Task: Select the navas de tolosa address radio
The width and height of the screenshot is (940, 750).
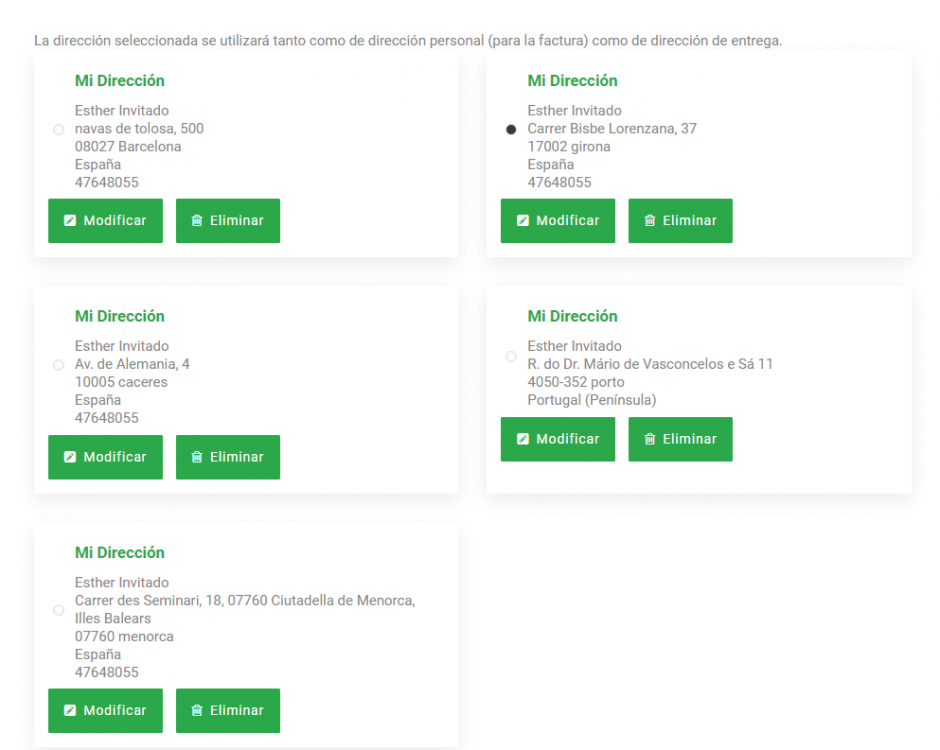Action: click(58, 129)
